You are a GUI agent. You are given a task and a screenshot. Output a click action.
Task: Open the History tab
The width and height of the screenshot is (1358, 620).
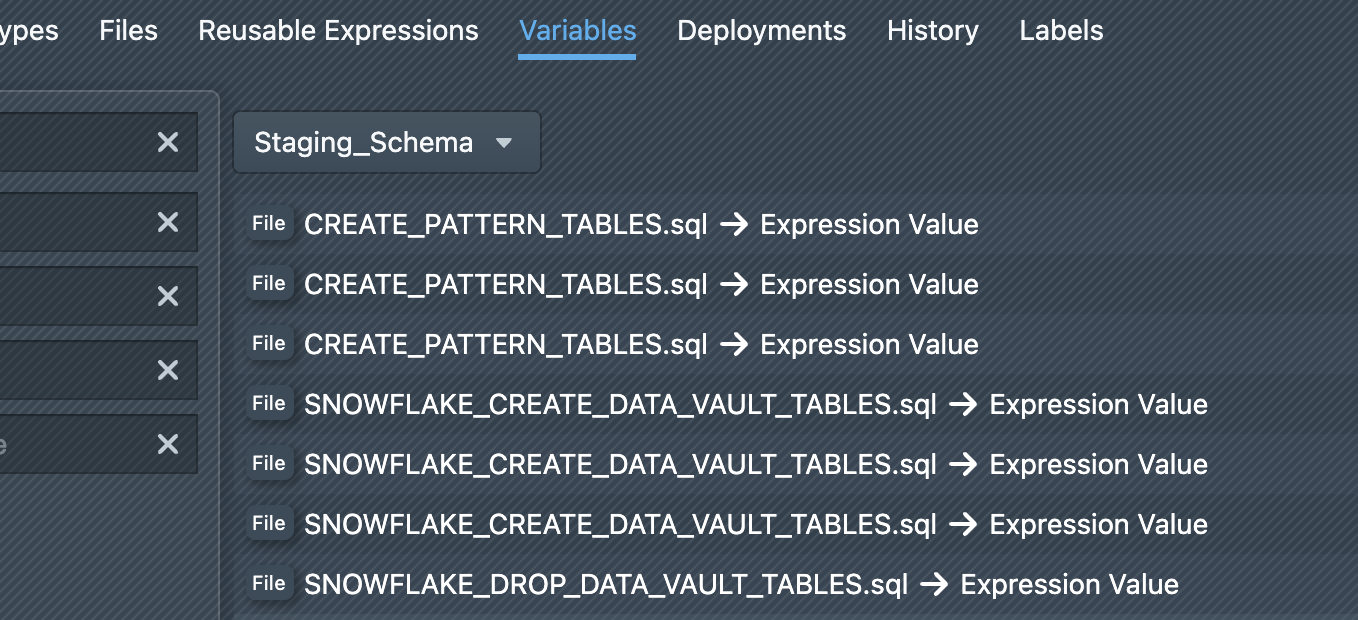coord(932,31)
